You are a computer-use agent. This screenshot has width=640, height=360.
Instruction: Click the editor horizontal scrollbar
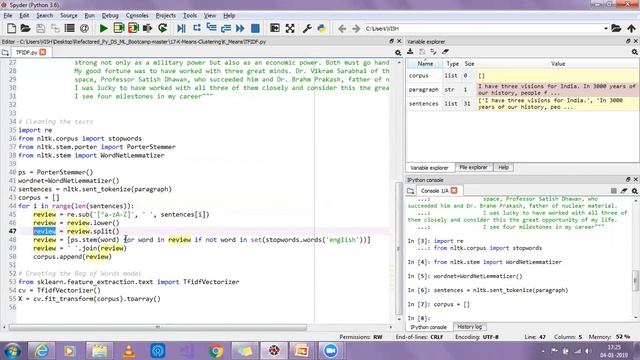[x=158, y=327]
